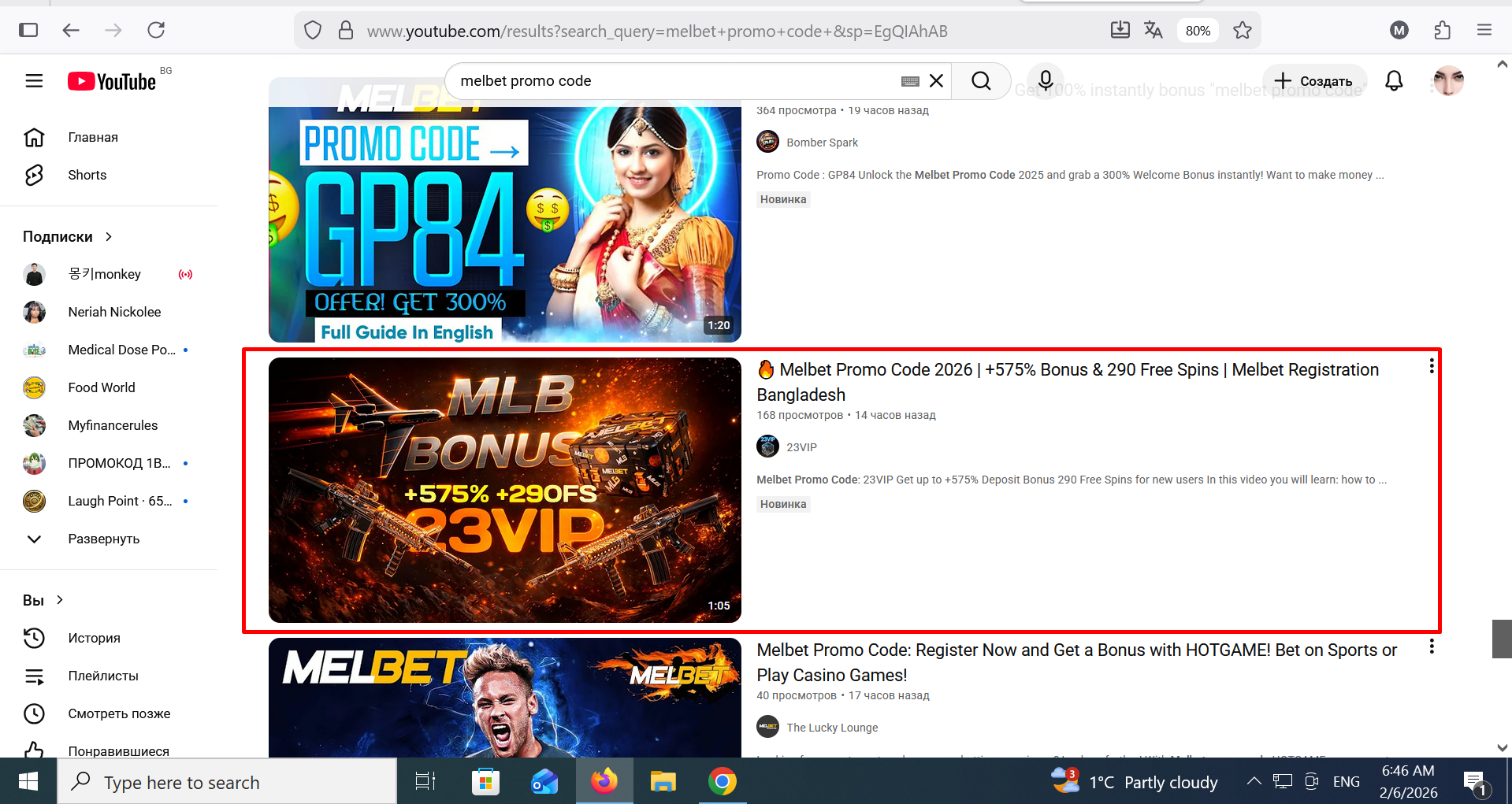
Task: Play the Melbet footballer video thumbnail
Action: 505,698
